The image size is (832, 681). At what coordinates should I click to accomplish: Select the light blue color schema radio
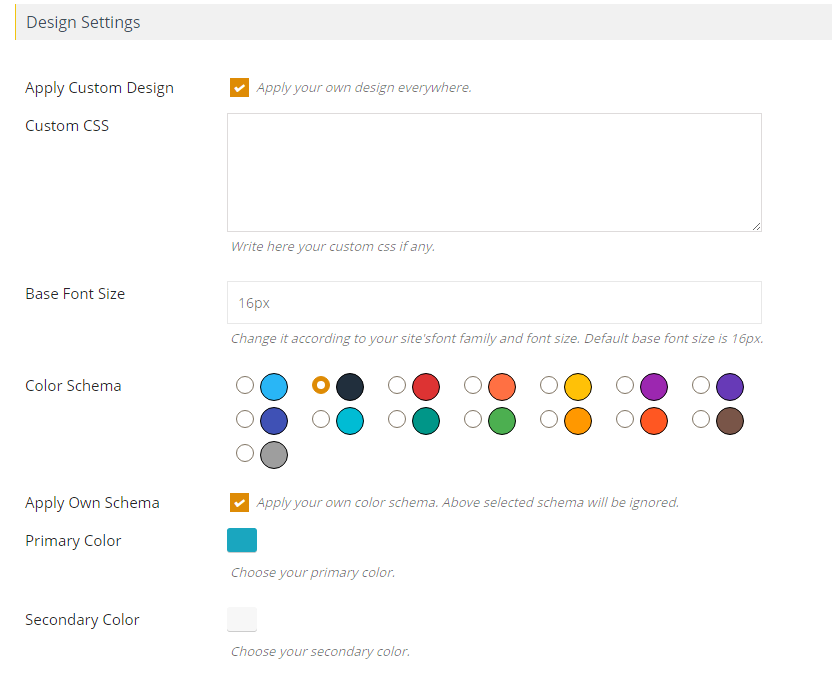245,386
